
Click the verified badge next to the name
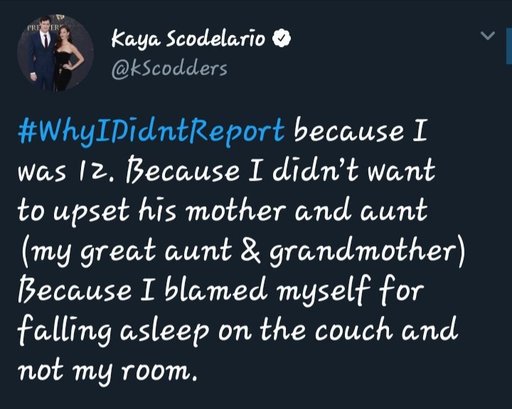[282, 38]
